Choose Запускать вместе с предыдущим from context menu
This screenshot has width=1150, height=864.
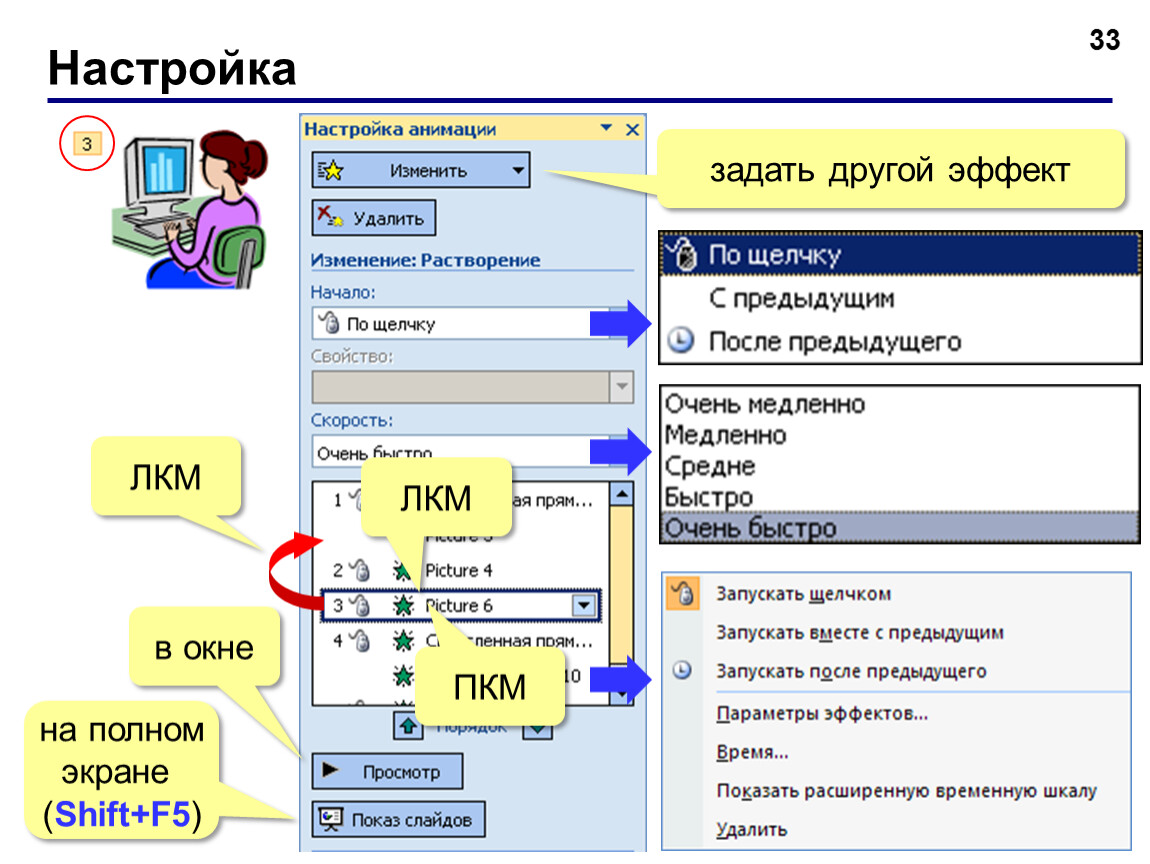click(860, 632)
